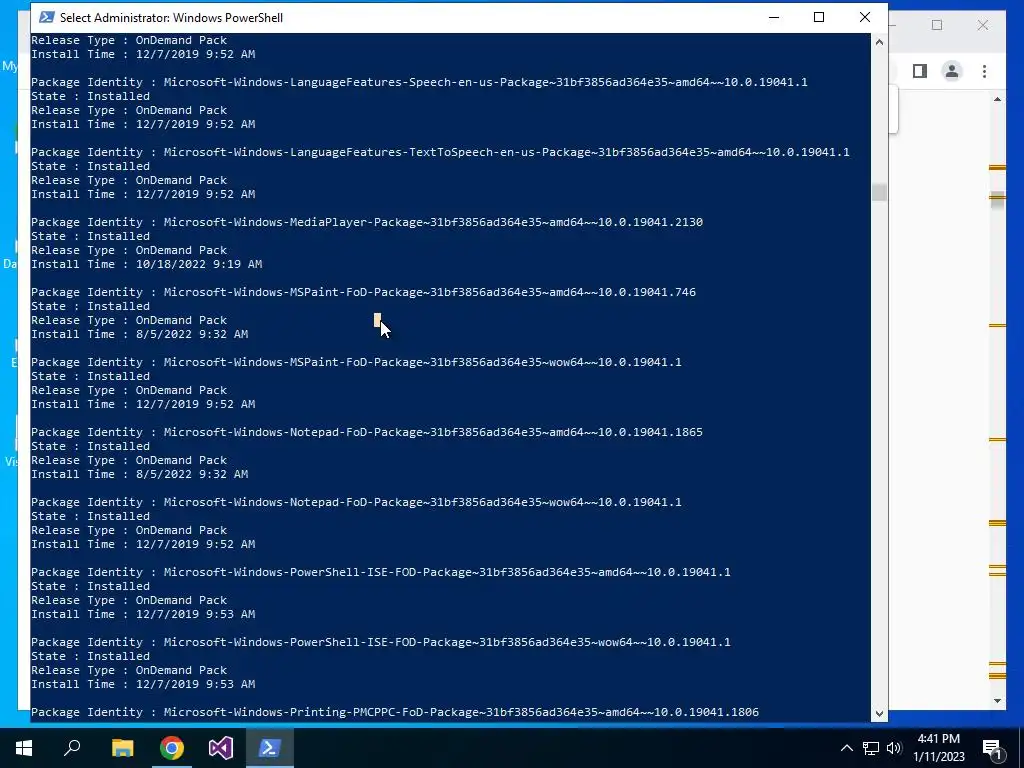The image size is (1024, 768).
Task: Click the PowerShell-ISE-FOD-Package amd64 identity line
Action: (x=381, y=572)
